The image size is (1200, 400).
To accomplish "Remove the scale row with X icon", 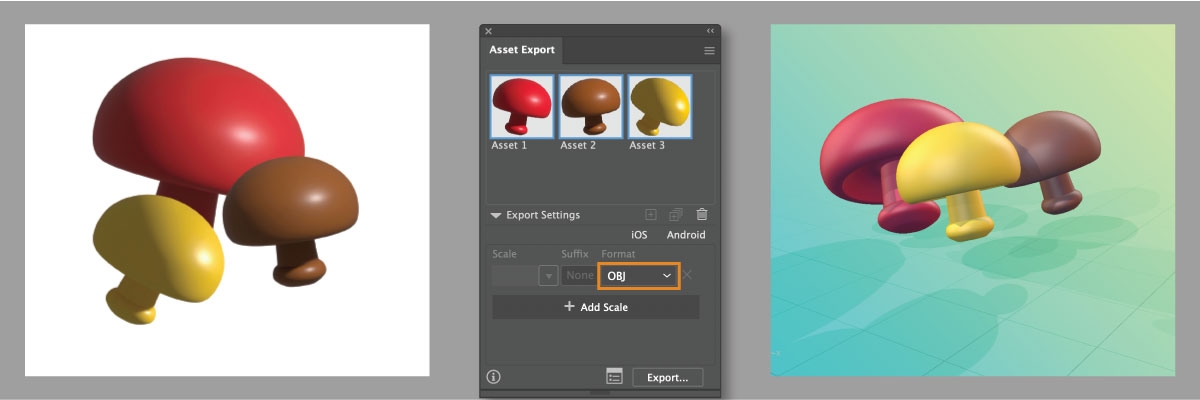I will (x=688, y=275).
